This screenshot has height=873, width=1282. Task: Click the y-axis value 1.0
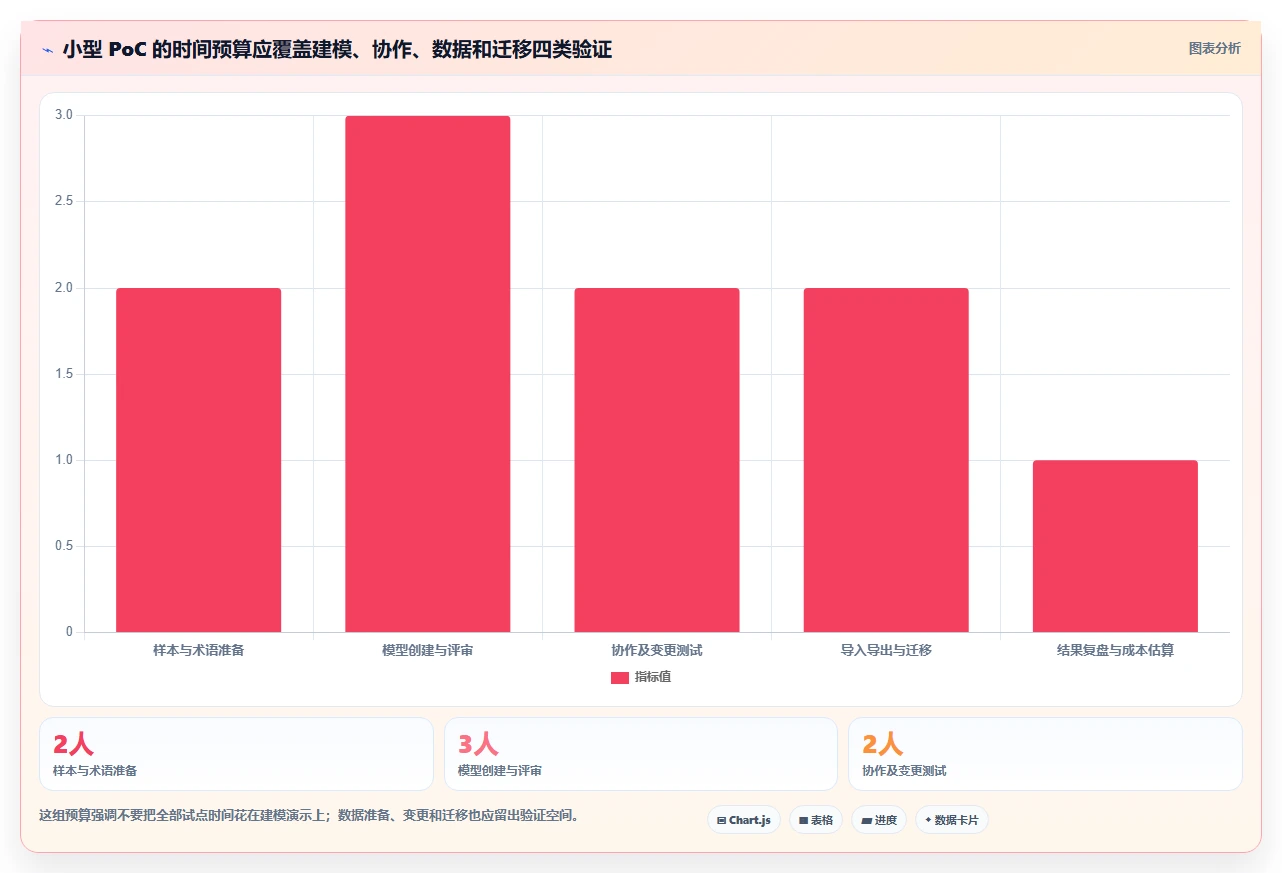(x=64, y=460)
